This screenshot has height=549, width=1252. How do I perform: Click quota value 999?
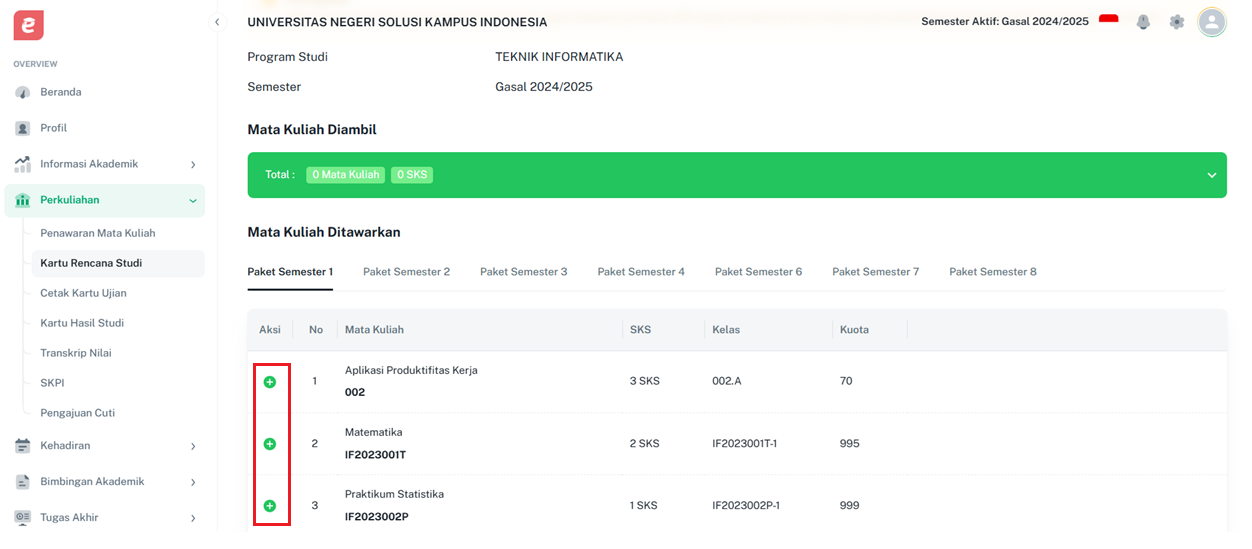850,506
